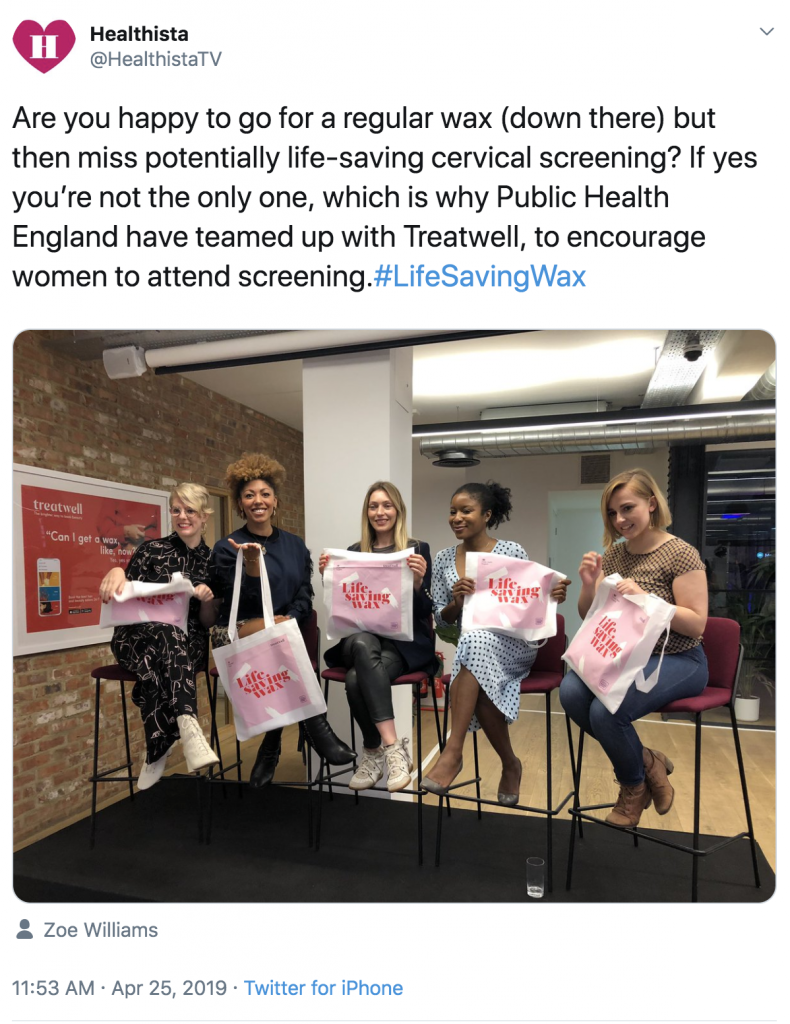Image resolution: width=790 pixels, height=1024 pixels.
Task: Click the hanging Life Saving Wax tote bag
Action: coord(268,677)
